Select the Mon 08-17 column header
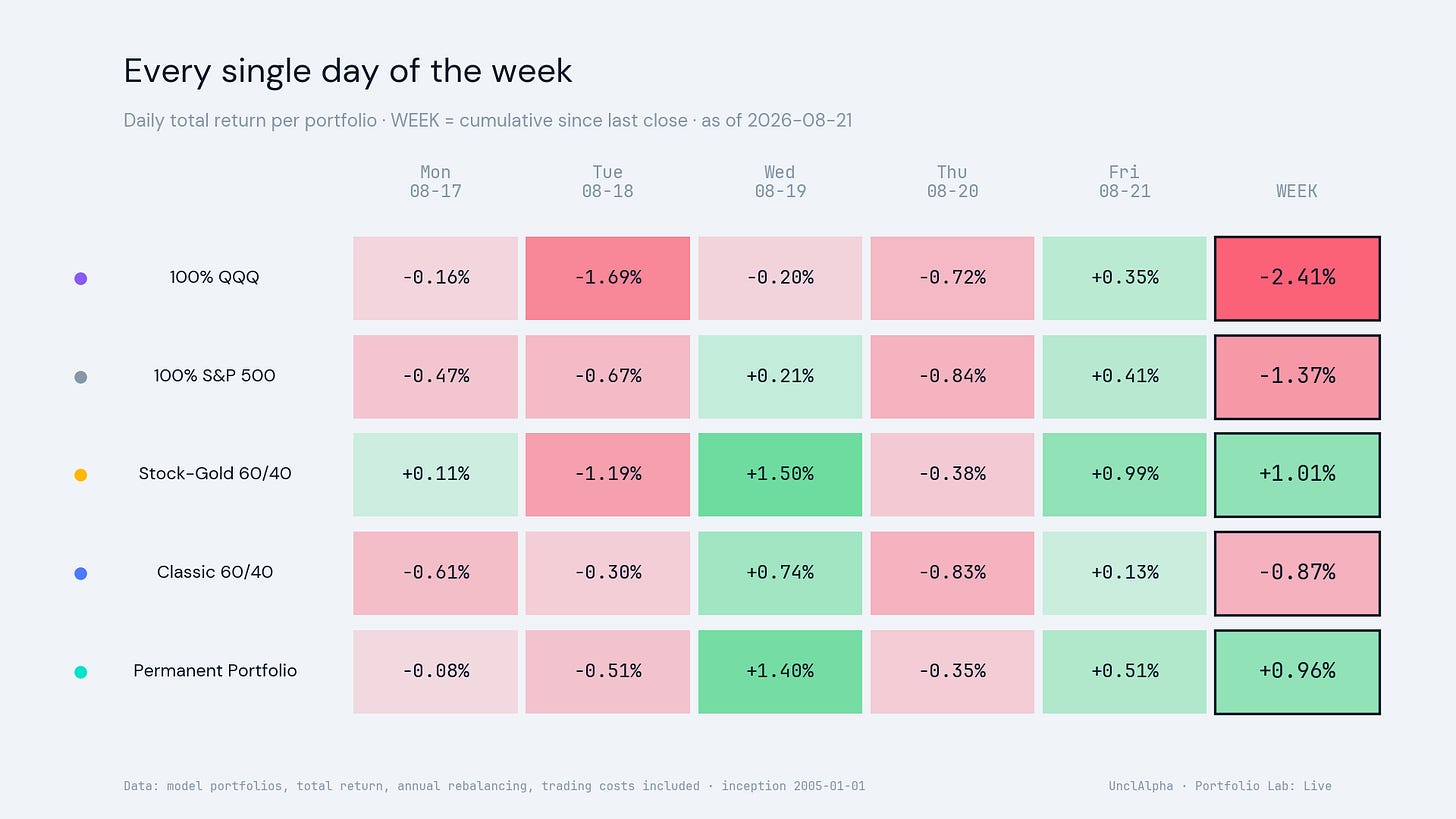The image size is (1456, 819). [436, 181]
